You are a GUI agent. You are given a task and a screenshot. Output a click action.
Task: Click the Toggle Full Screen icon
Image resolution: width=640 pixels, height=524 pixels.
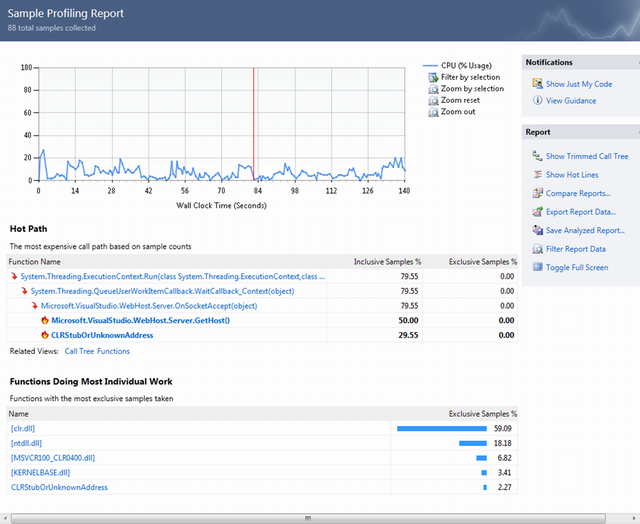538,267
